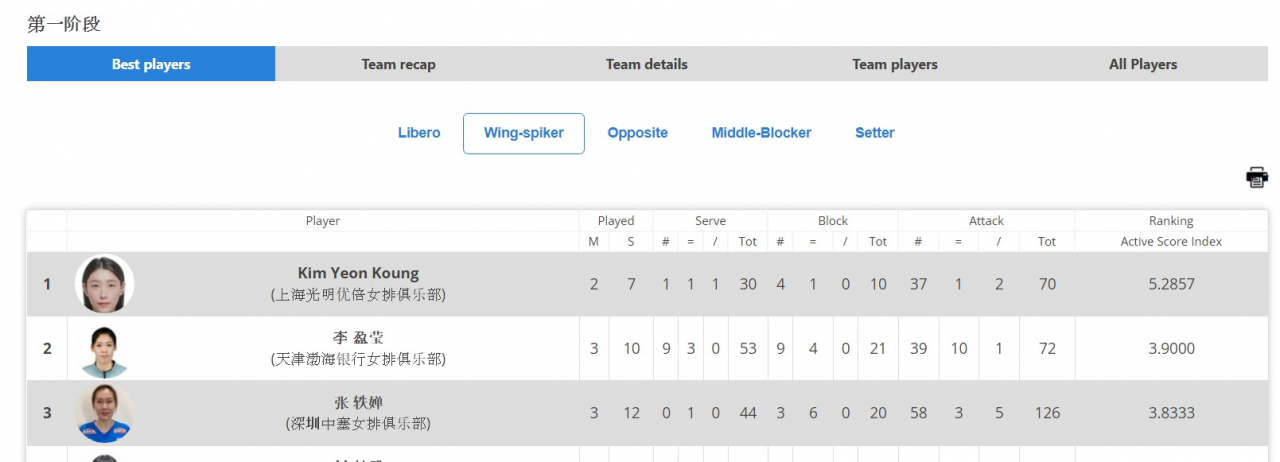The height and width of the screenshot is (462, 1280).
Task: Open Kim Yeon Koung player name link
Action: click(358, 273)
